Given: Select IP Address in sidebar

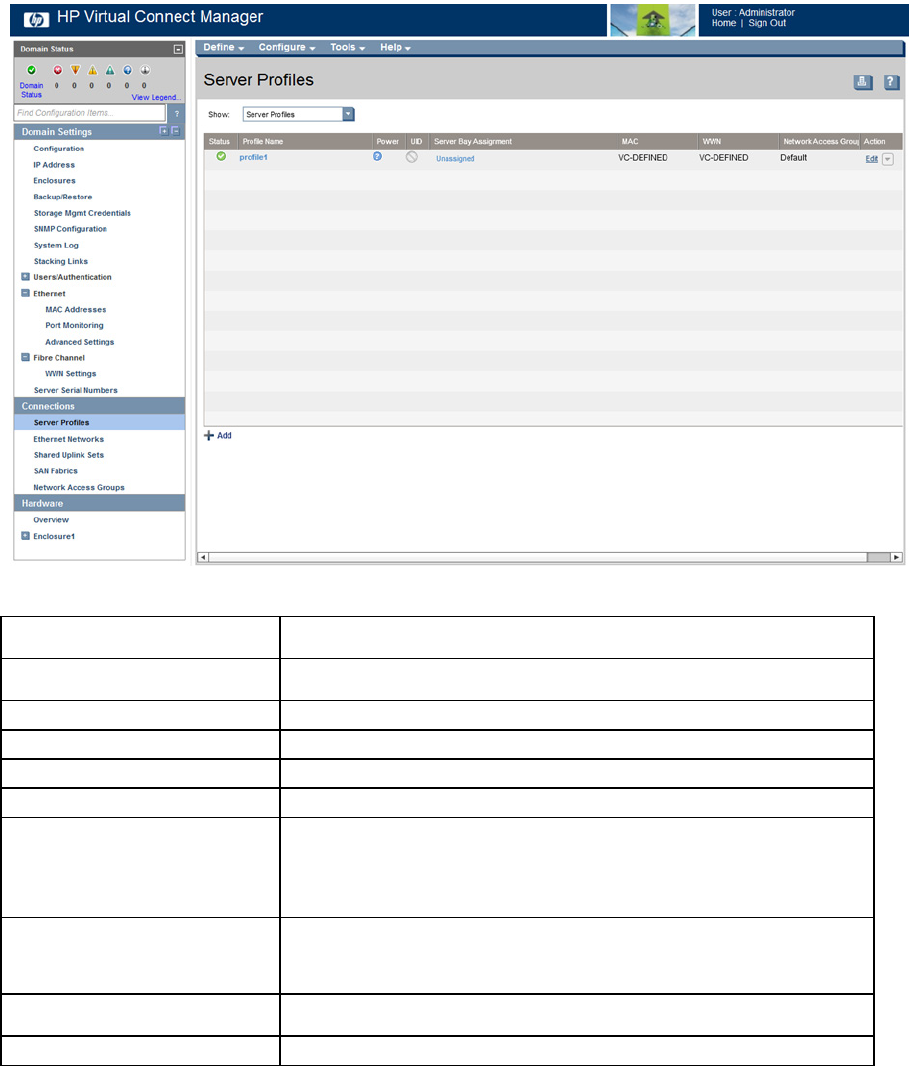Looking at the screenshot, I should (54, 165).
